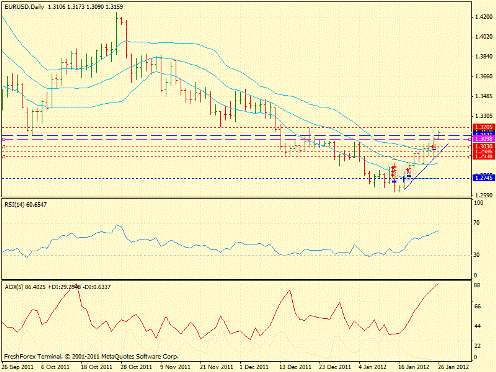The image size is (496, 372).
Task: Select the 1.2590 price axis label
Action: click(484, 194)
